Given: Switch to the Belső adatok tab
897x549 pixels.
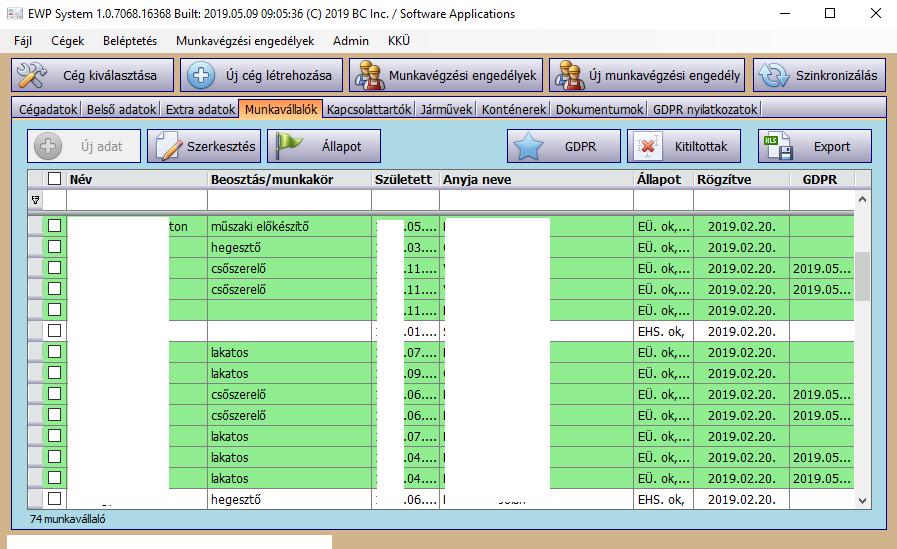Looking at the screenshot, I should pyautogui.click(x=121, y=109).
